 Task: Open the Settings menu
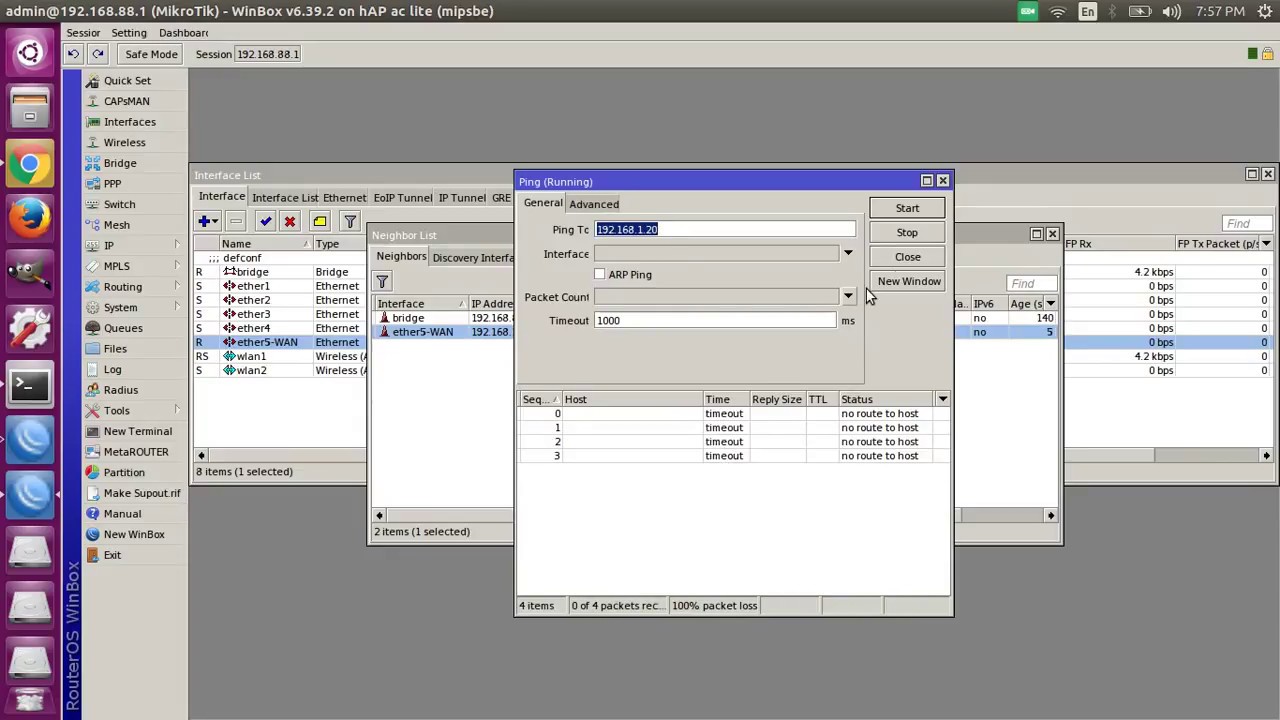[x=129, y=33]
